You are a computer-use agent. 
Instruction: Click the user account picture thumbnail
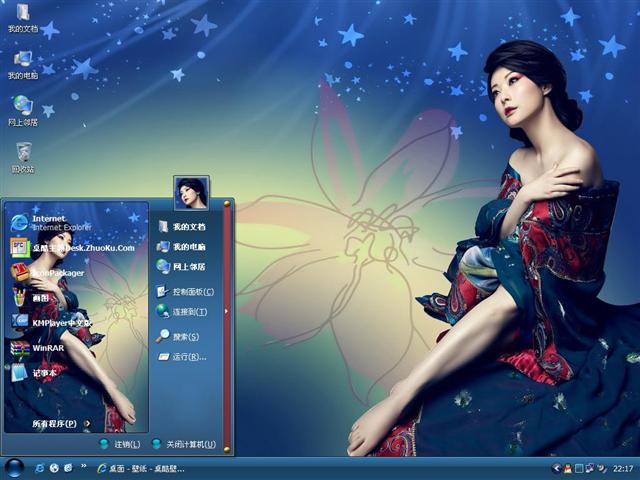point(191,193)
